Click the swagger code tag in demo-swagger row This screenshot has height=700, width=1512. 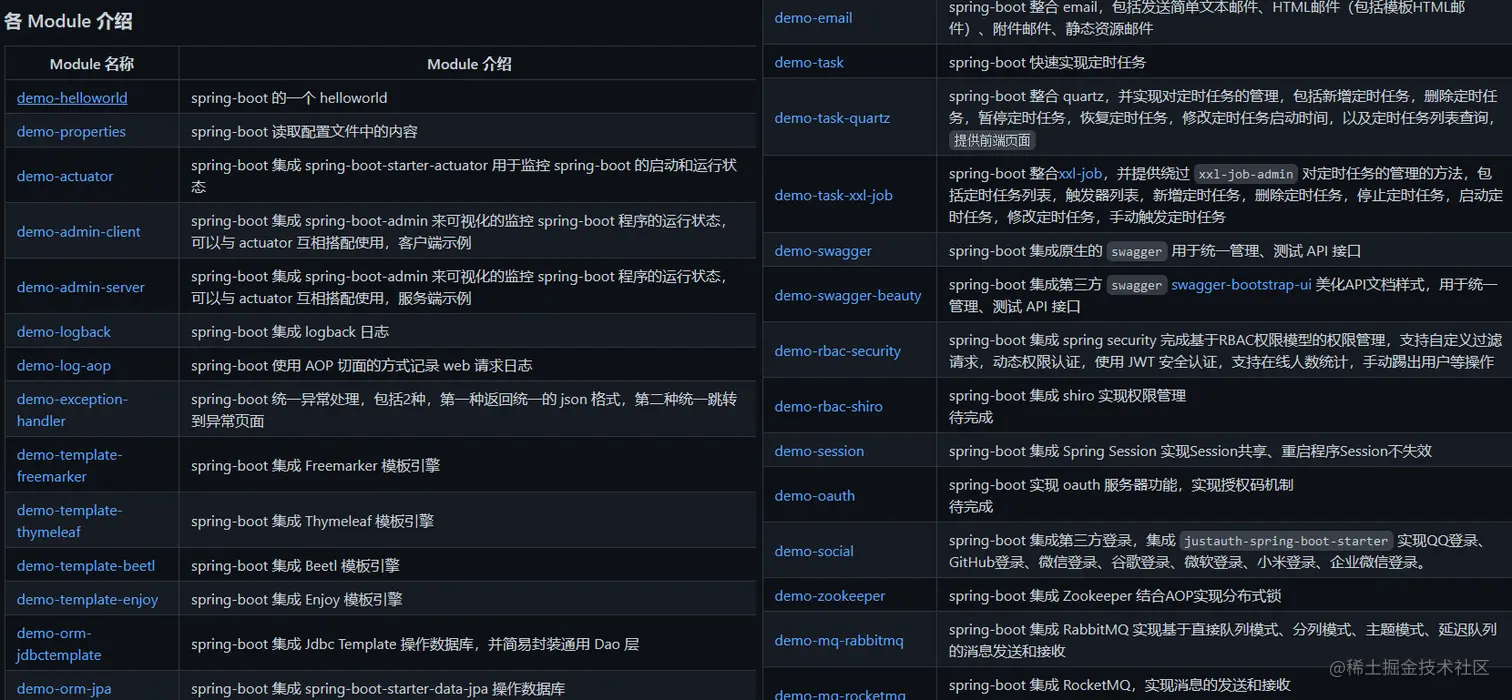click(1137, 252)
